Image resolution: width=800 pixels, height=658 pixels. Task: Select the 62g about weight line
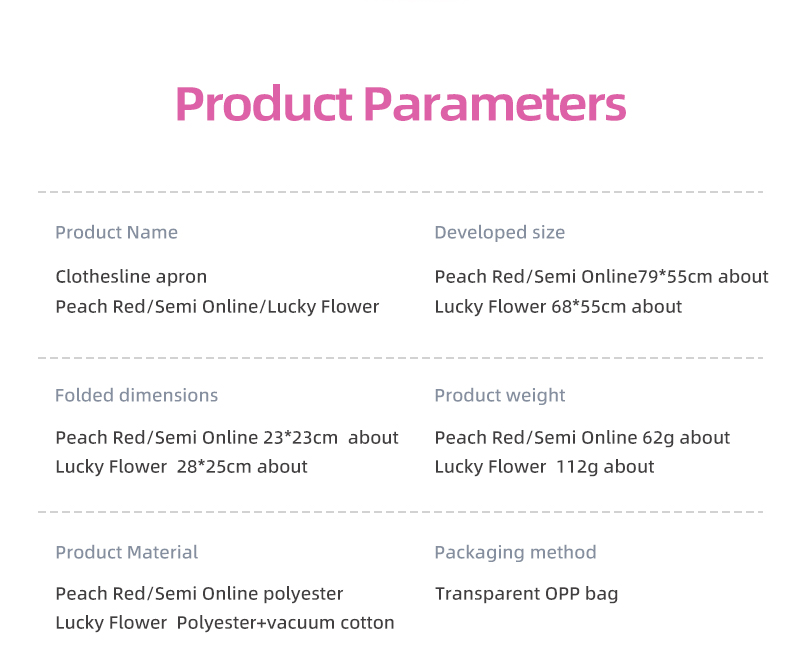[582, 438]
